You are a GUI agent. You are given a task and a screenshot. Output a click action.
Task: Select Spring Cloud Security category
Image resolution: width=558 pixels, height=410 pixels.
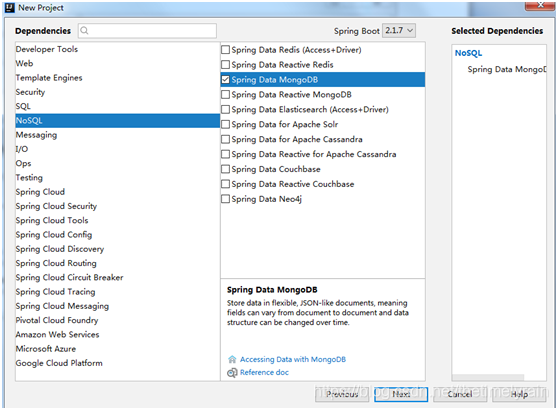pyautogui.click(x=117, y=206)
